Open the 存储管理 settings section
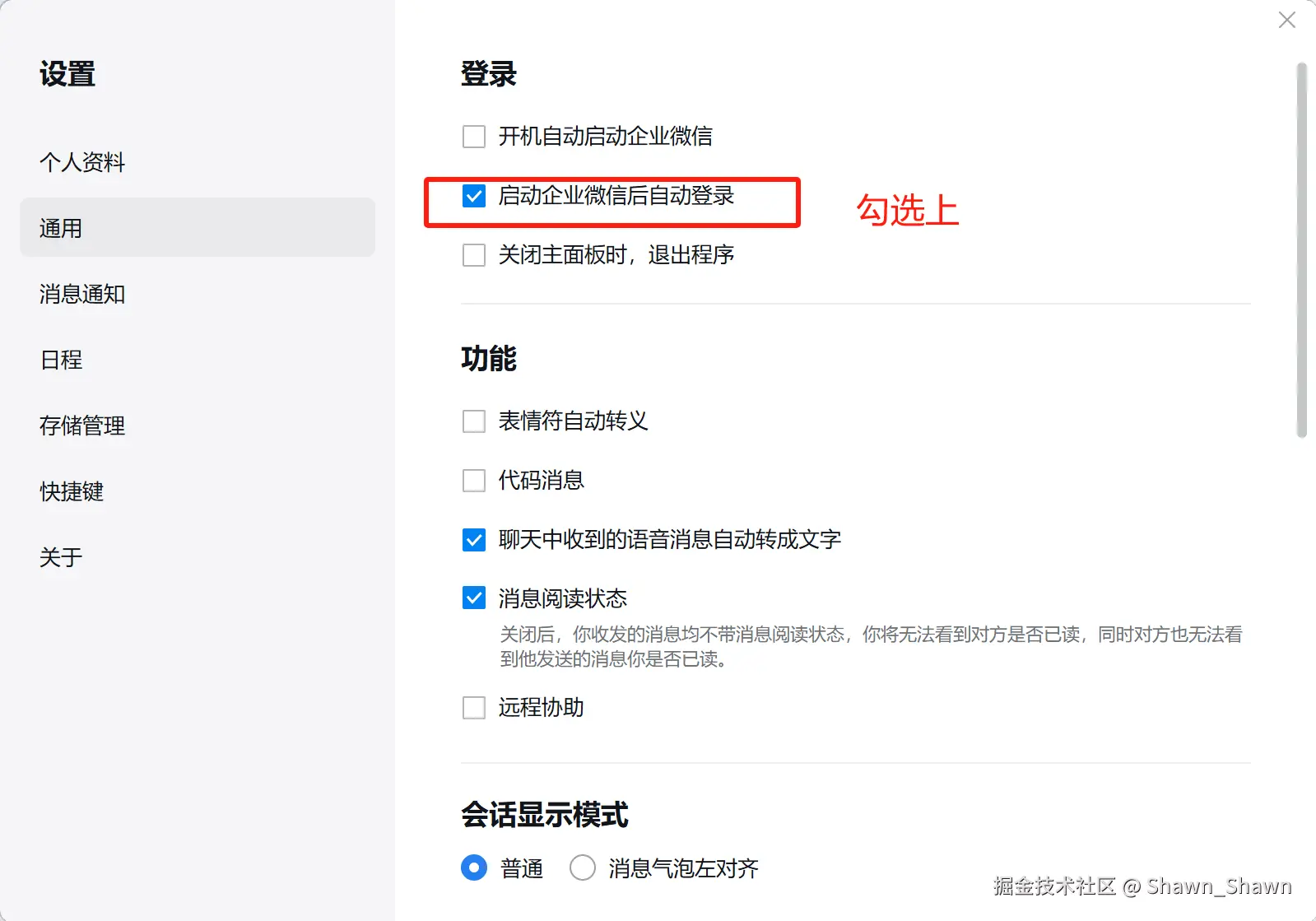The image size is (1316, 921). coord(198,426)
